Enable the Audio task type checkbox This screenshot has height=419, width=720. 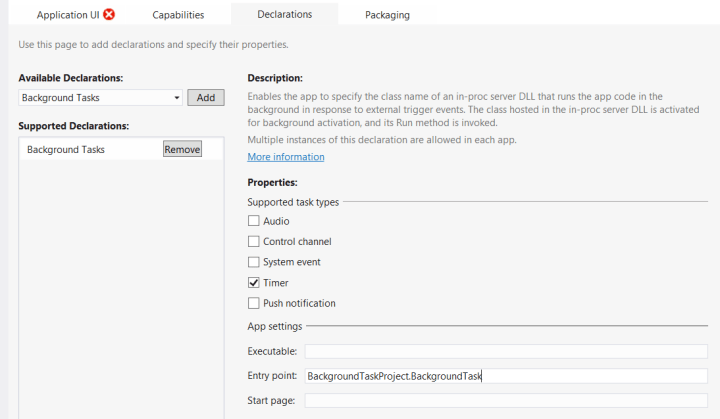[x=253, y=221]
